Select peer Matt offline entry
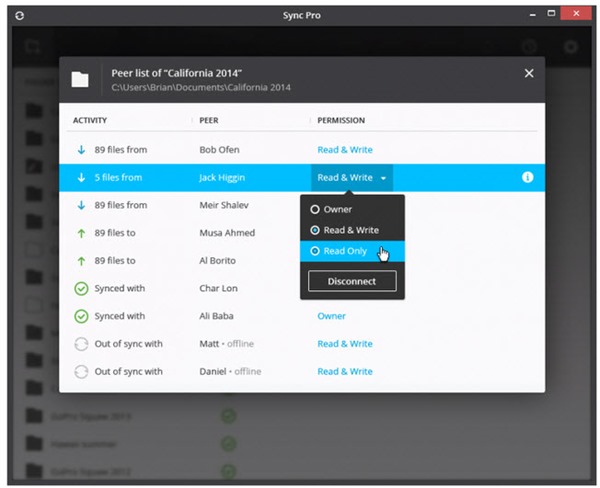The width and height of the screenshot is (600, 488). coord(227,344)
